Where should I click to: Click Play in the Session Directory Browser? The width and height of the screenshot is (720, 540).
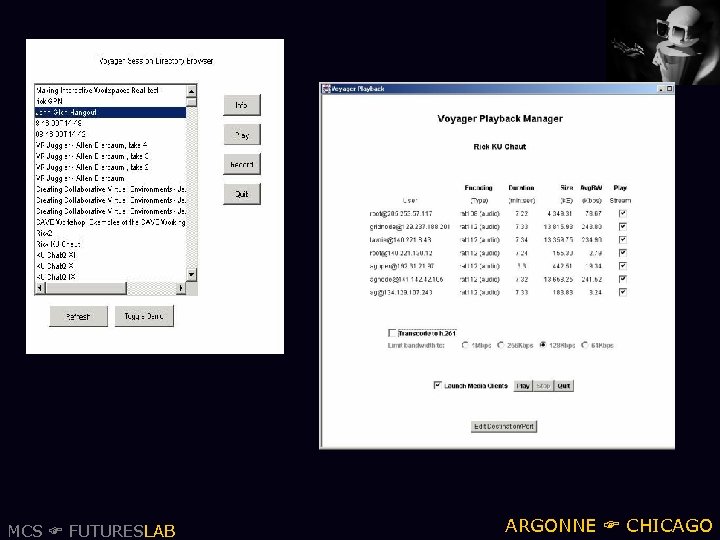[x=242, y=135]
